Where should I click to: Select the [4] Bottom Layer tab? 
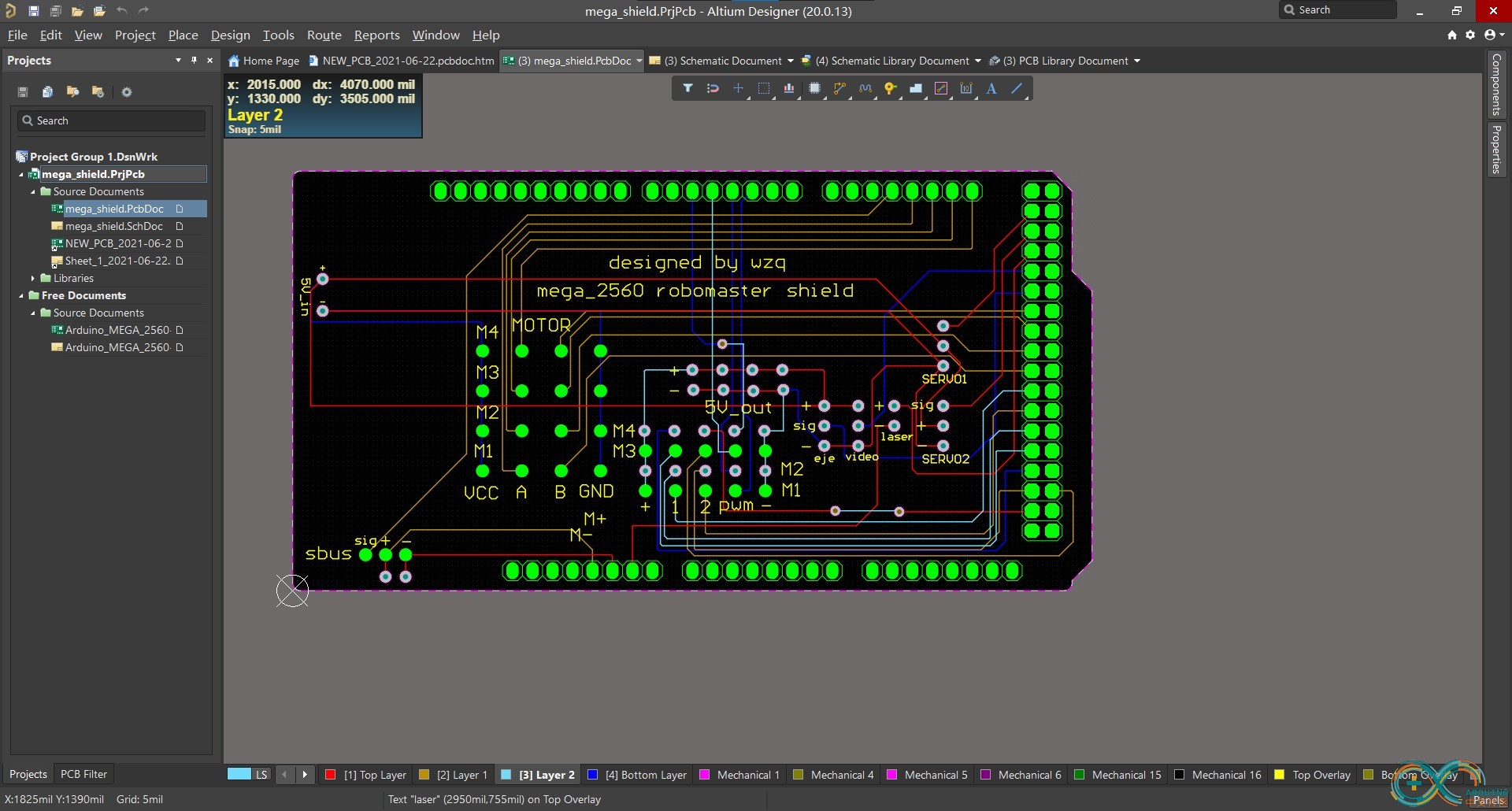[x=638, y=775]
